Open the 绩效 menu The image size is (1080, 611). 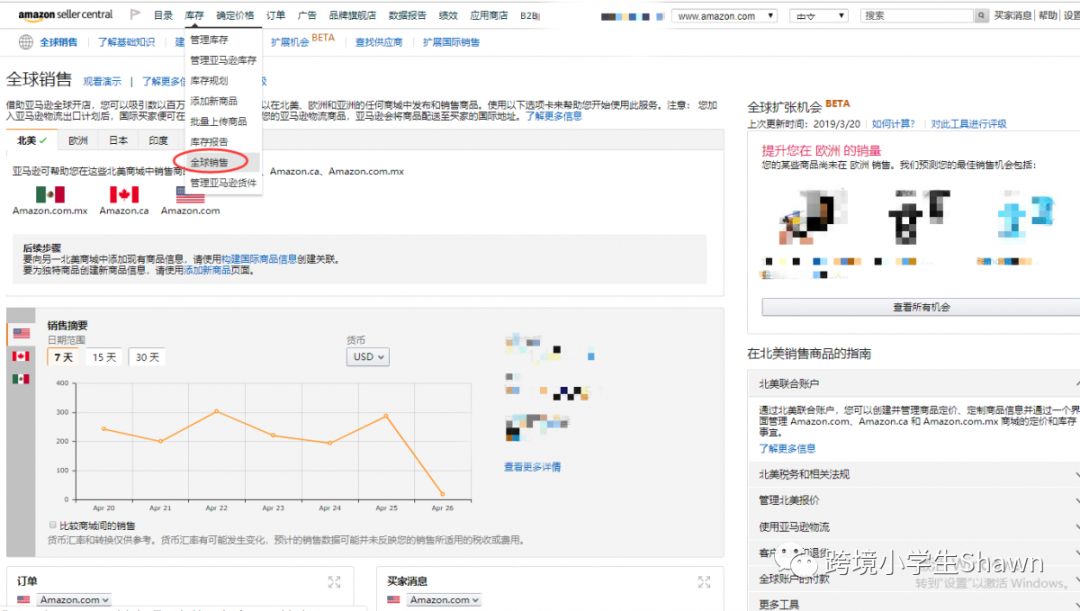[x=448, y=15]
